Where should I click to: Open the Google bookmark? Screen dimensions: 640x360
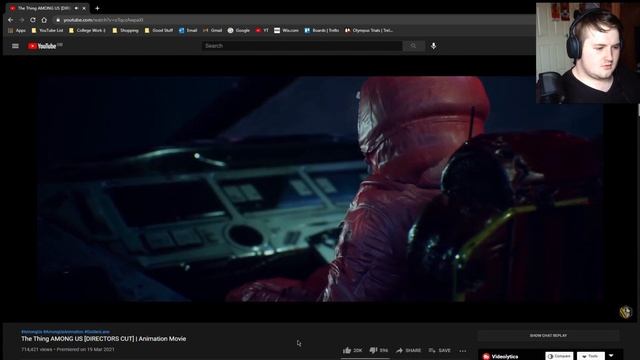(239, 30)
